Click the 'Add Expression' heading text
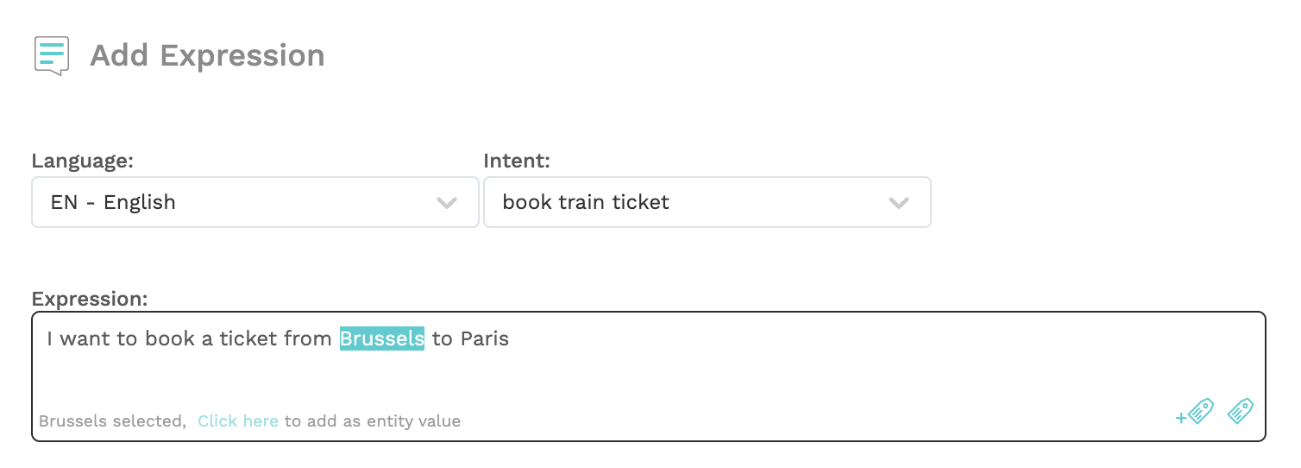Viewport: 1301px width, 468px height. pyautogui.click(x=207, y=55)
